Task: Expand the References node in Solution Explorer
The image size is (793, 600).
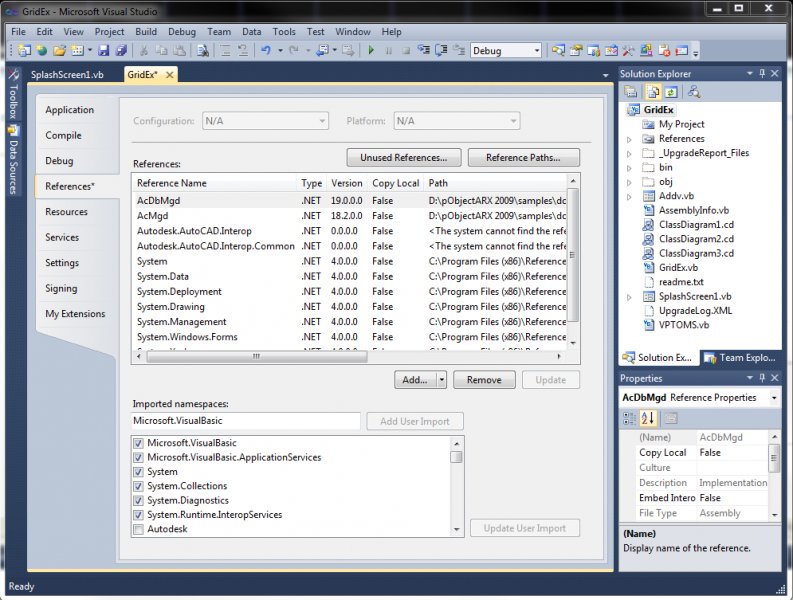Action: [x=629, y=139]
